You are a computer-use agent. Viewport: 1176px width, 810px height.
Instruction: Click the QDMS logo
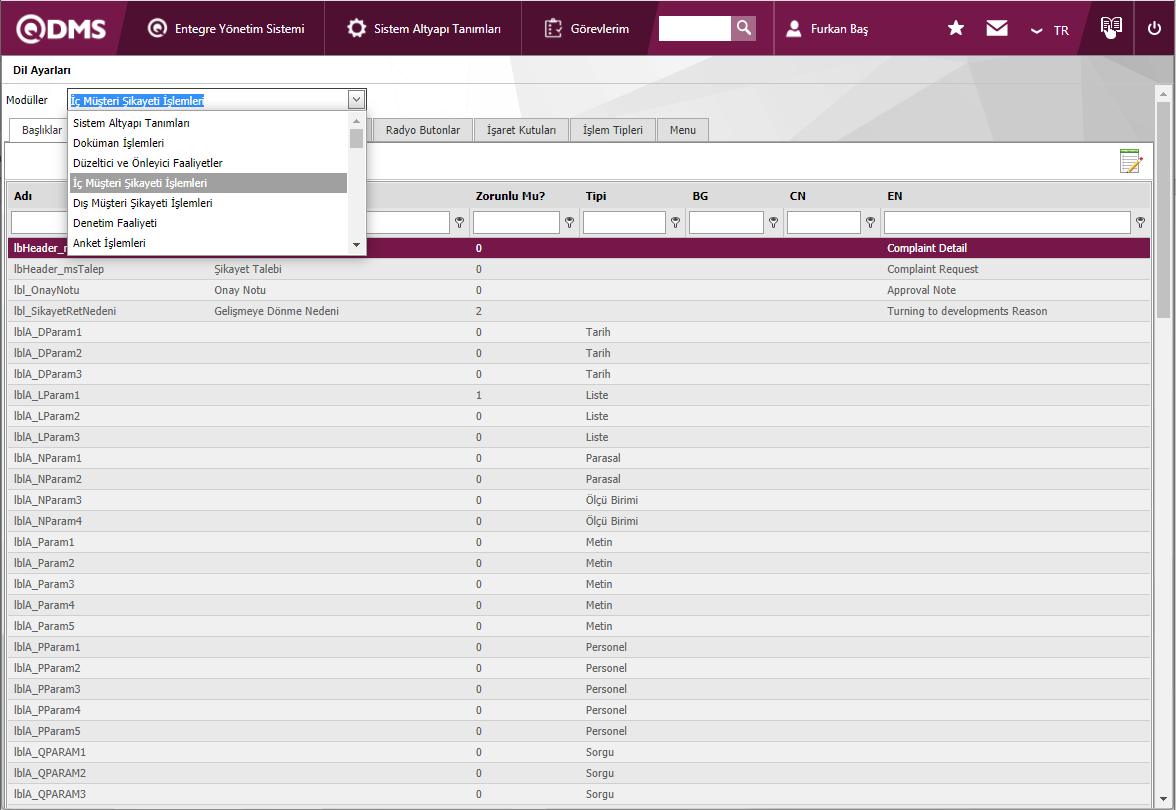coord(61,28)
